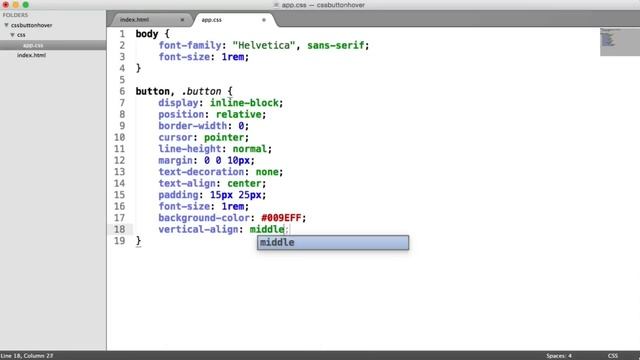This screenshot has height=360, width=640.
Task: Click the 'center' text-align value
Action: [x=244, y=183]
